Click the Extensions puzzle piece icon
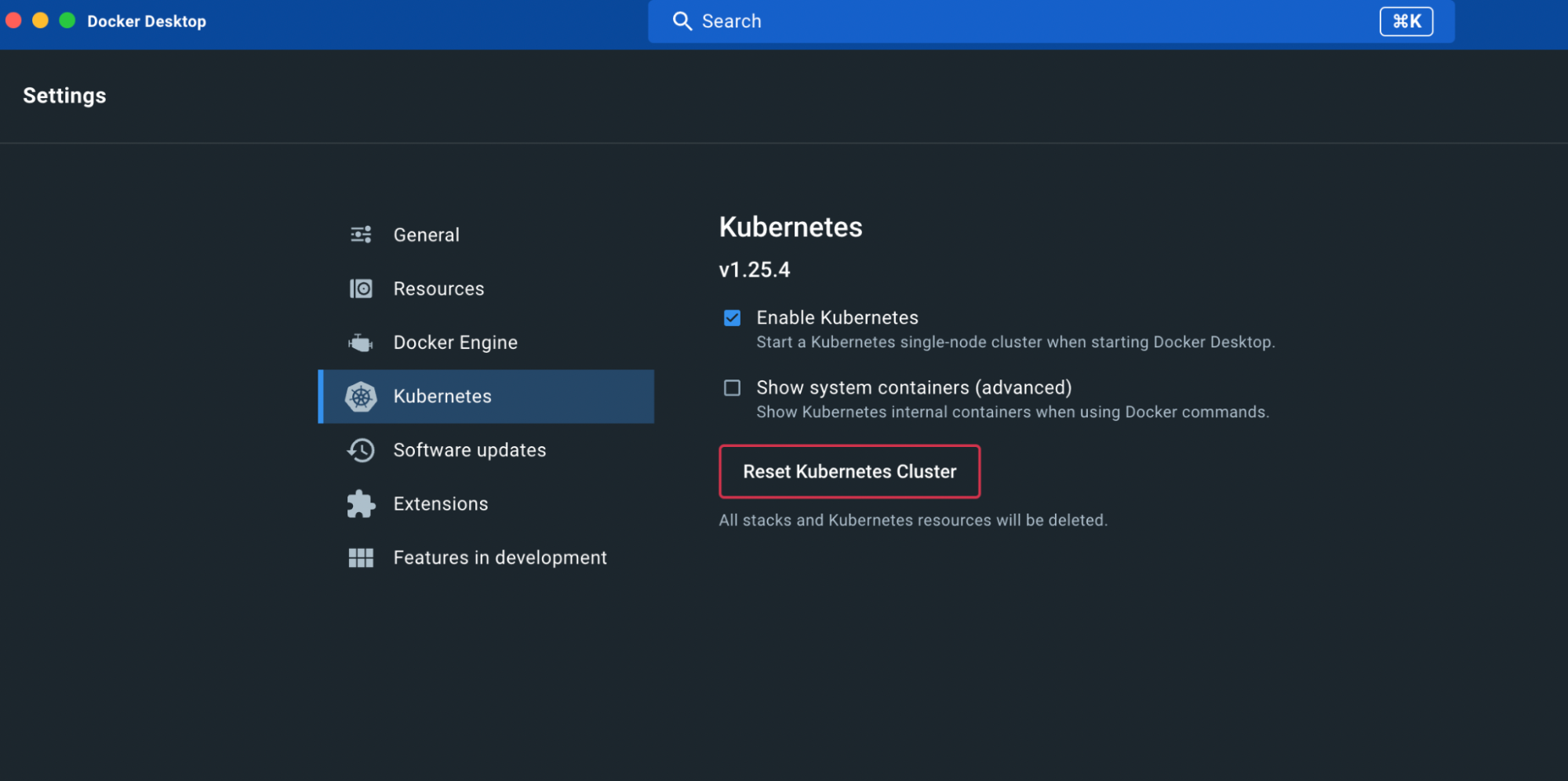This screenshot has height=781, width=1568. point(360,503)
